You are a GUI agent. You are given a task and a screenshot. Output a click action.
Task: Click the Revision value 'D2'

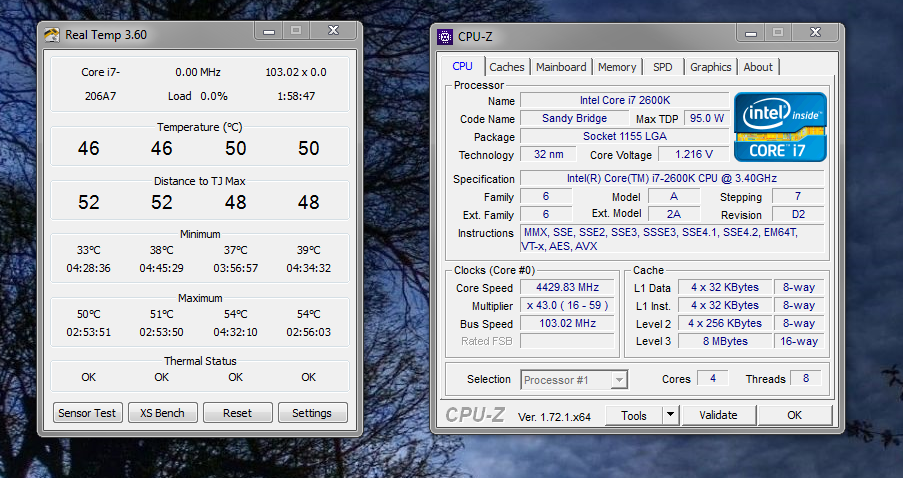pyautogui.click(x=798, y=214)
